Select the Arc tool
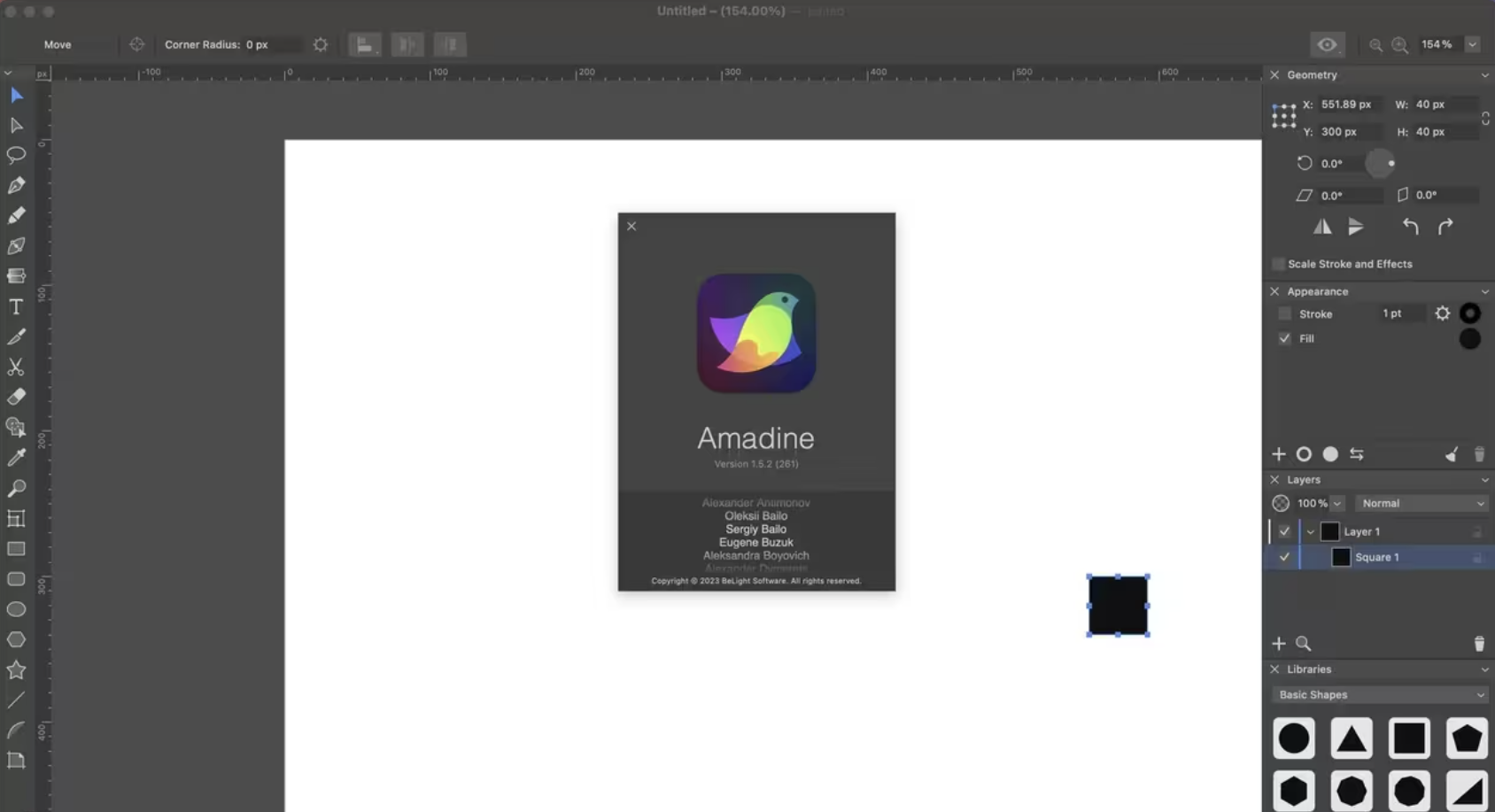1495x812 pixels. (x=16, y=731)
